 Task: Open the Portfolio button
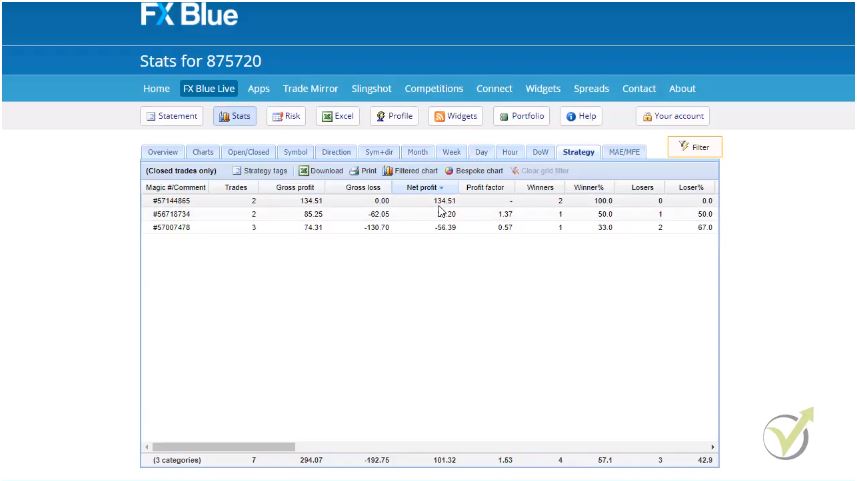tap(521, 116)
